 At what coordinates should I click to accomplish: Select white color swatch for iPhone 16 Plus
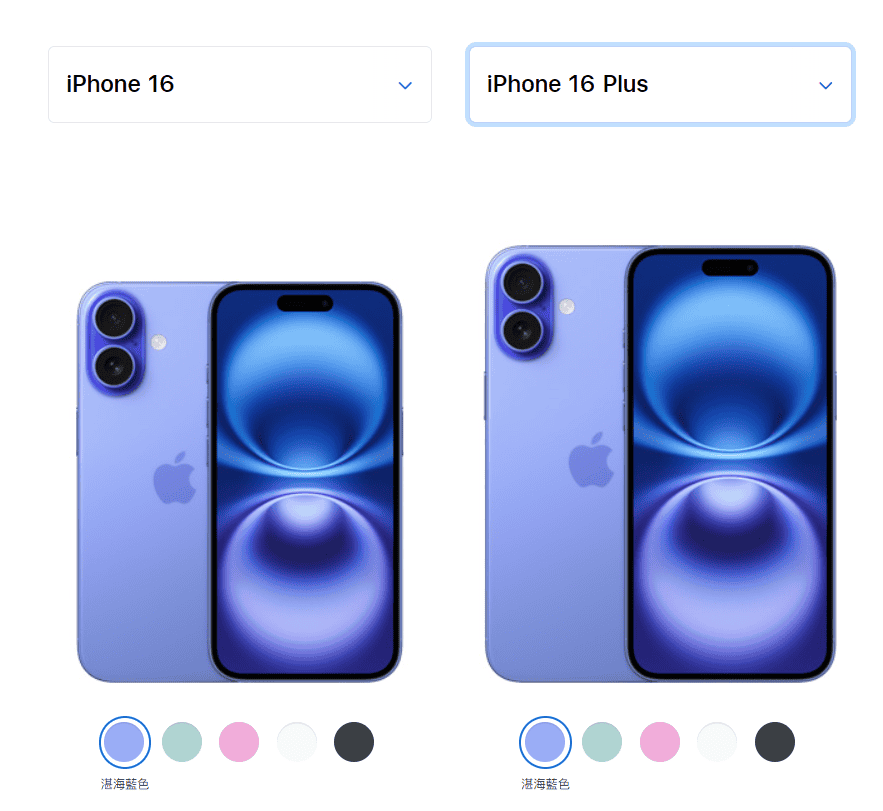point(717,742)
